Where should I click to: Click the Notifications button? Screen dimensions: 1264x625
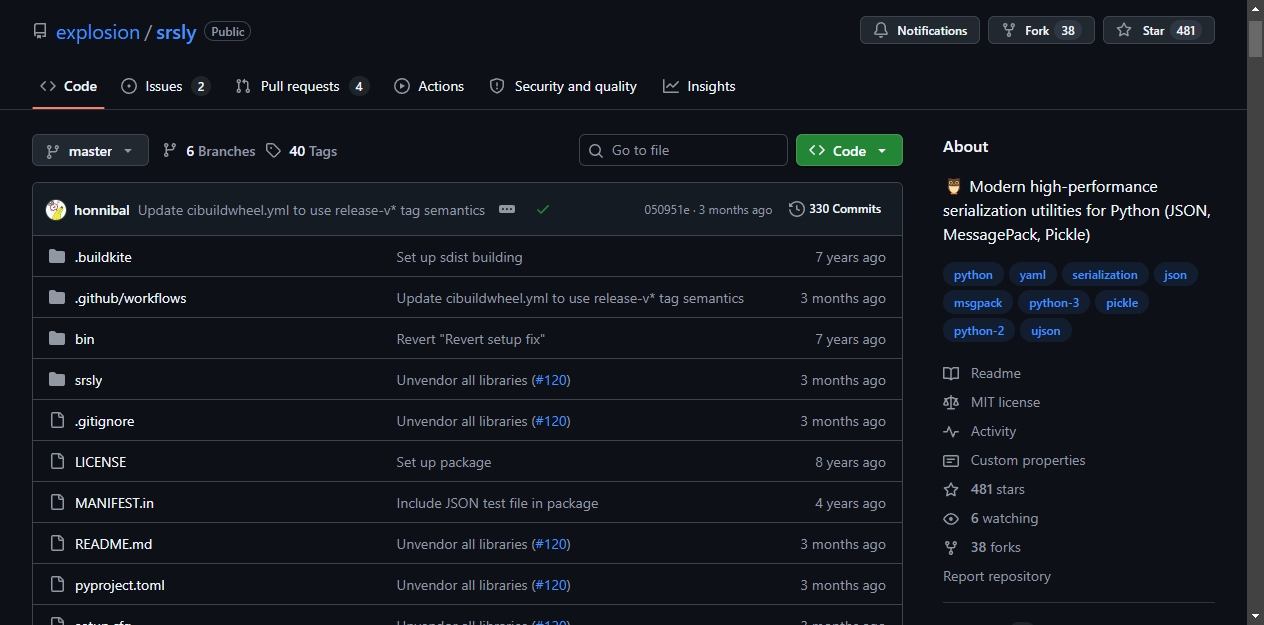click(x=920, y=30)
